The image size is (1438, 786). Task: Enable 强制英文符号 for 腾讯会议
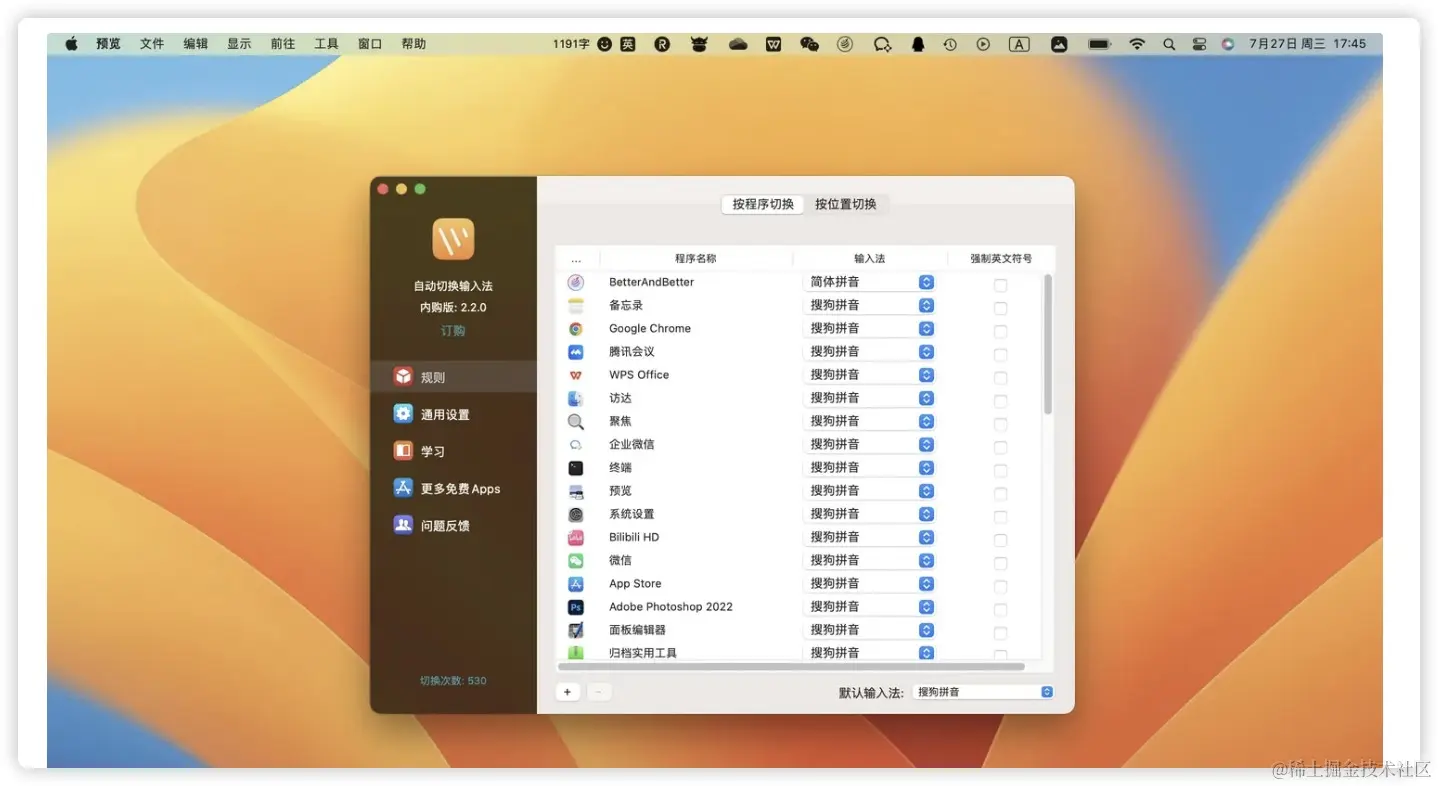(x=1000, y=355)
